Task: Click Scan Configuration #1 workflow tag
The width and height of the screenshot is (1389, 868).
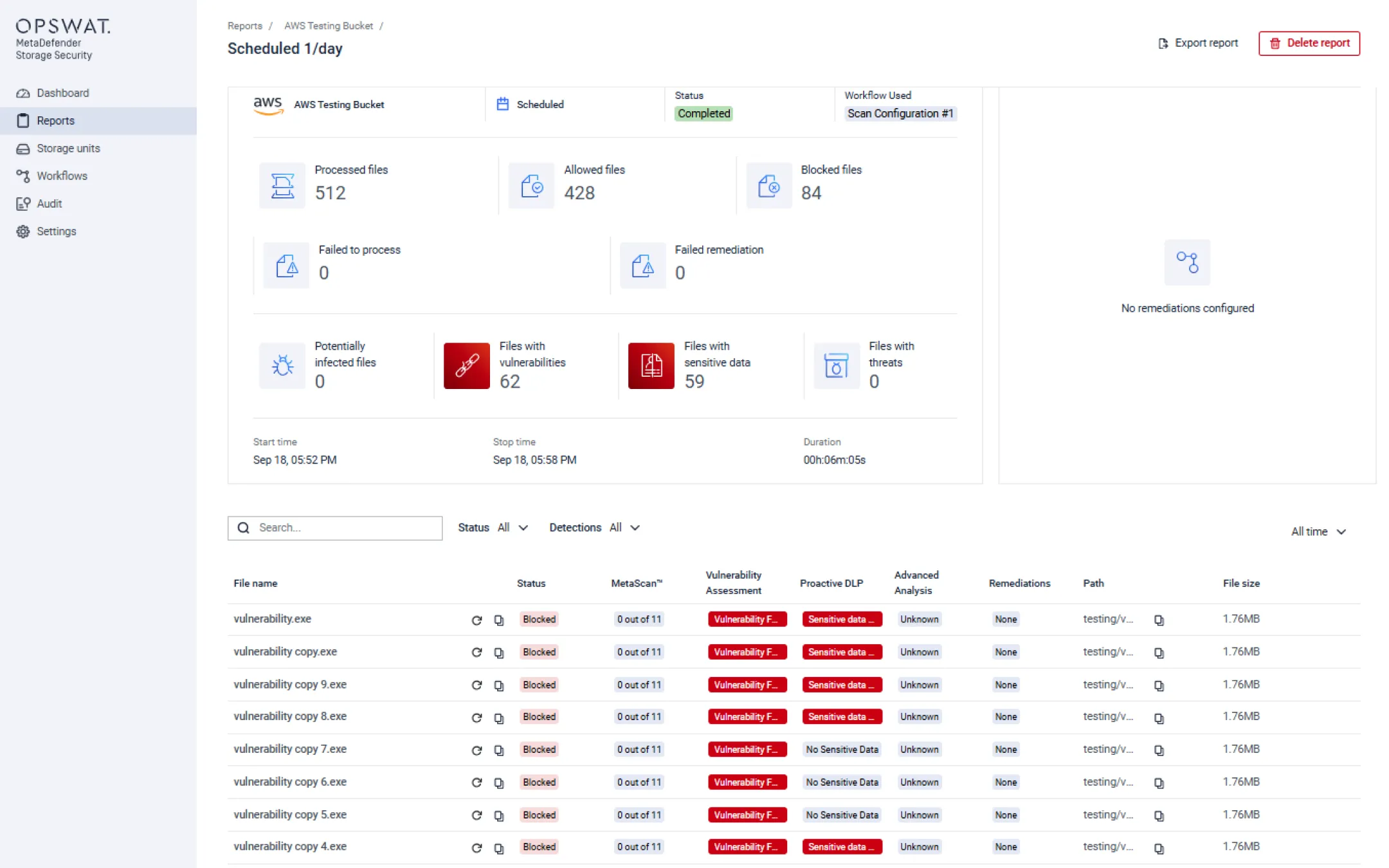Action: [899, 114]
